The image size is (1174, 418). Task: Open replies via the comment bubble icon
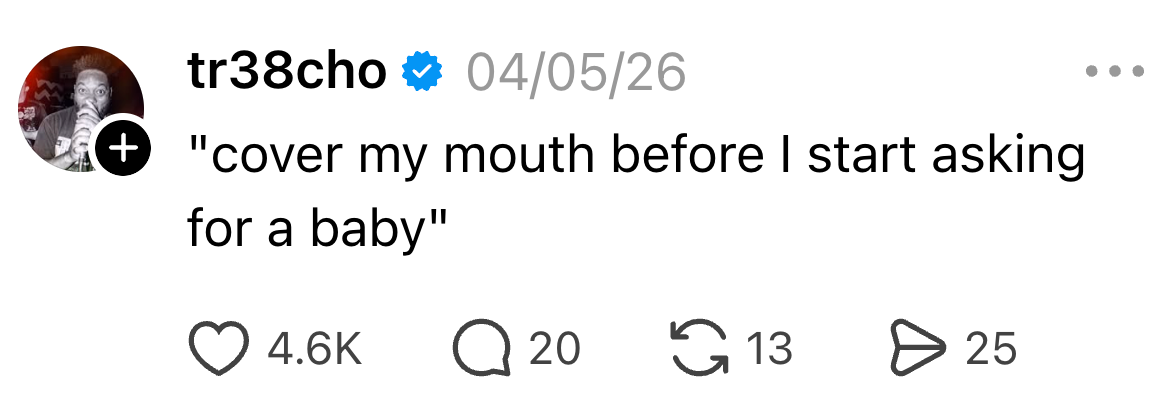point(481,349)
